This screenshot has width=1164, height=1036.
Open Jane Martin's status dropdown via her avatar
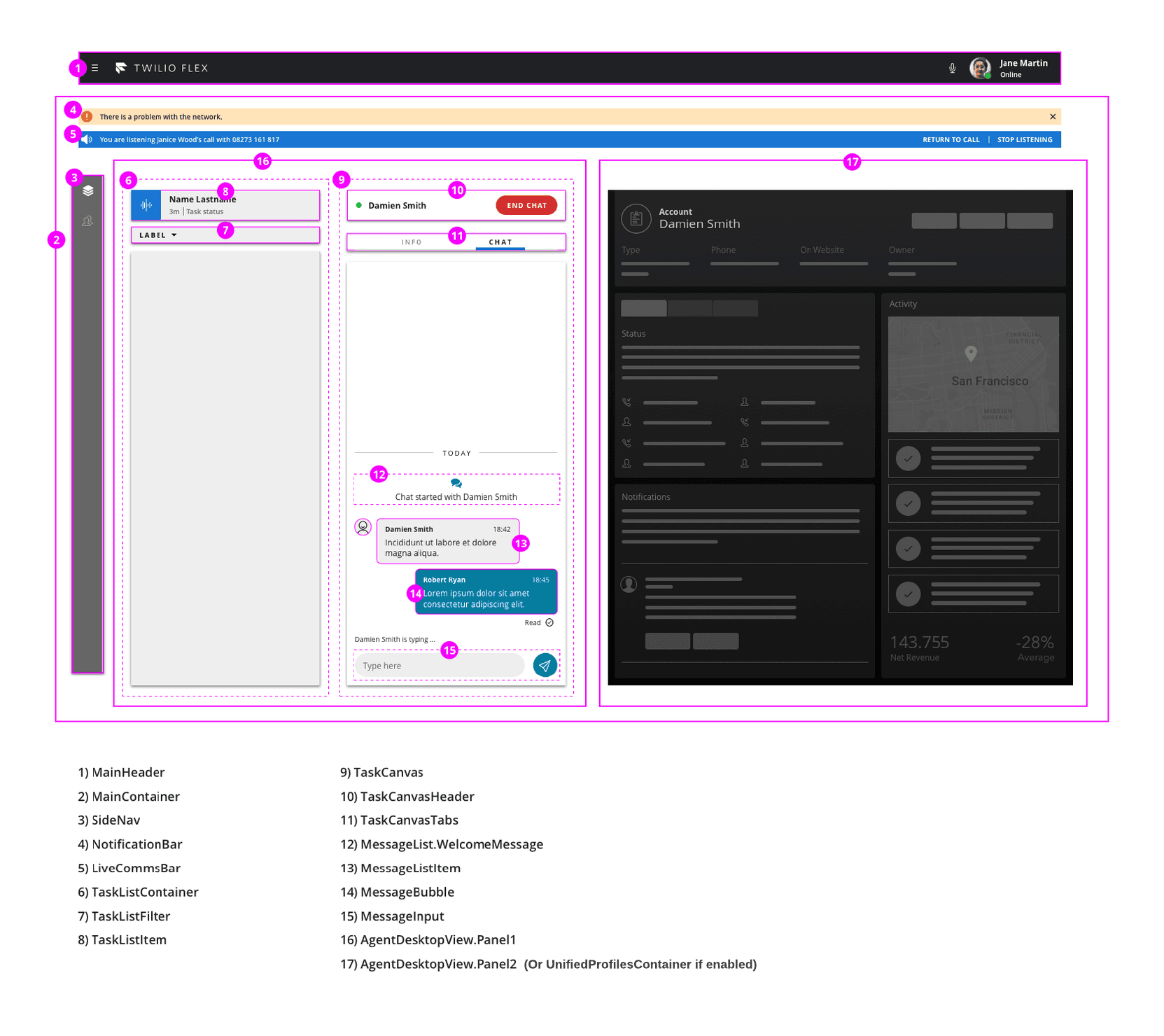(980, 68)
